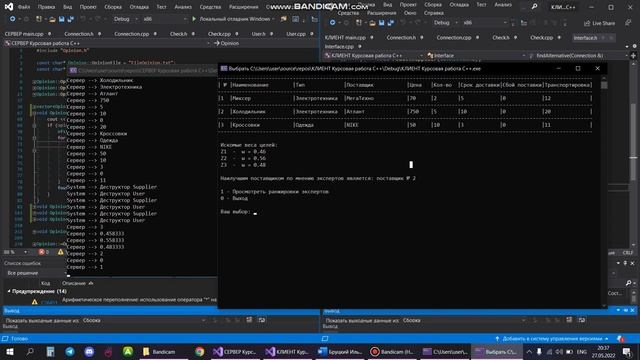
Task: Switch to User.cpp tab in server VS
Action: (x=296, y=34)
